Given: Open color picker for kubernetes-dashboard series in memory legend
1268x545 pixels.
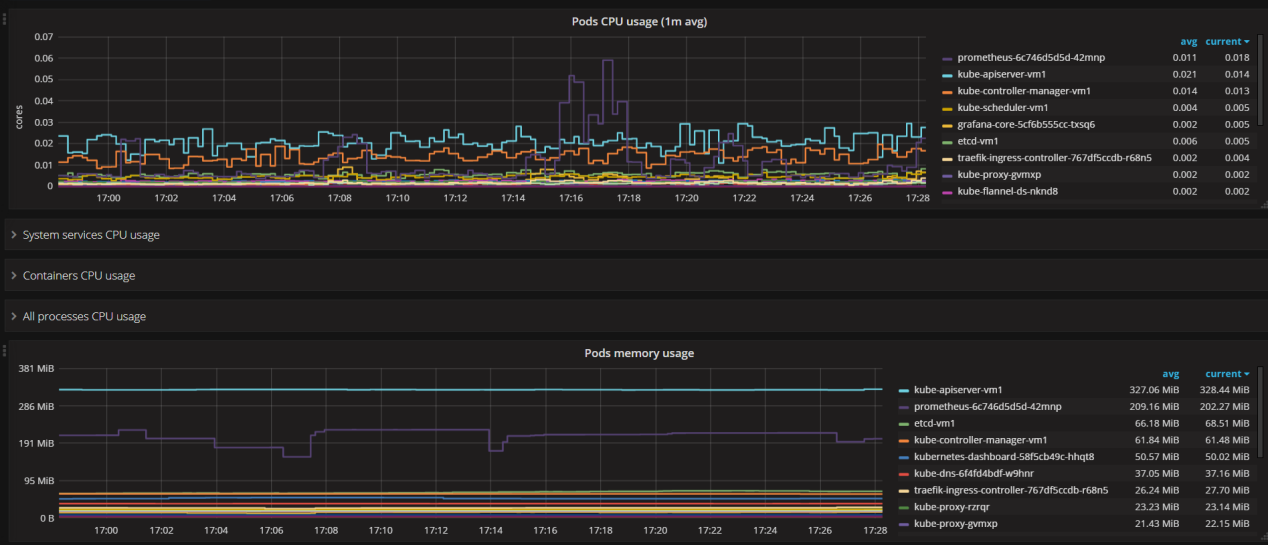Looking at the screenshot, I should coord(904,457).
